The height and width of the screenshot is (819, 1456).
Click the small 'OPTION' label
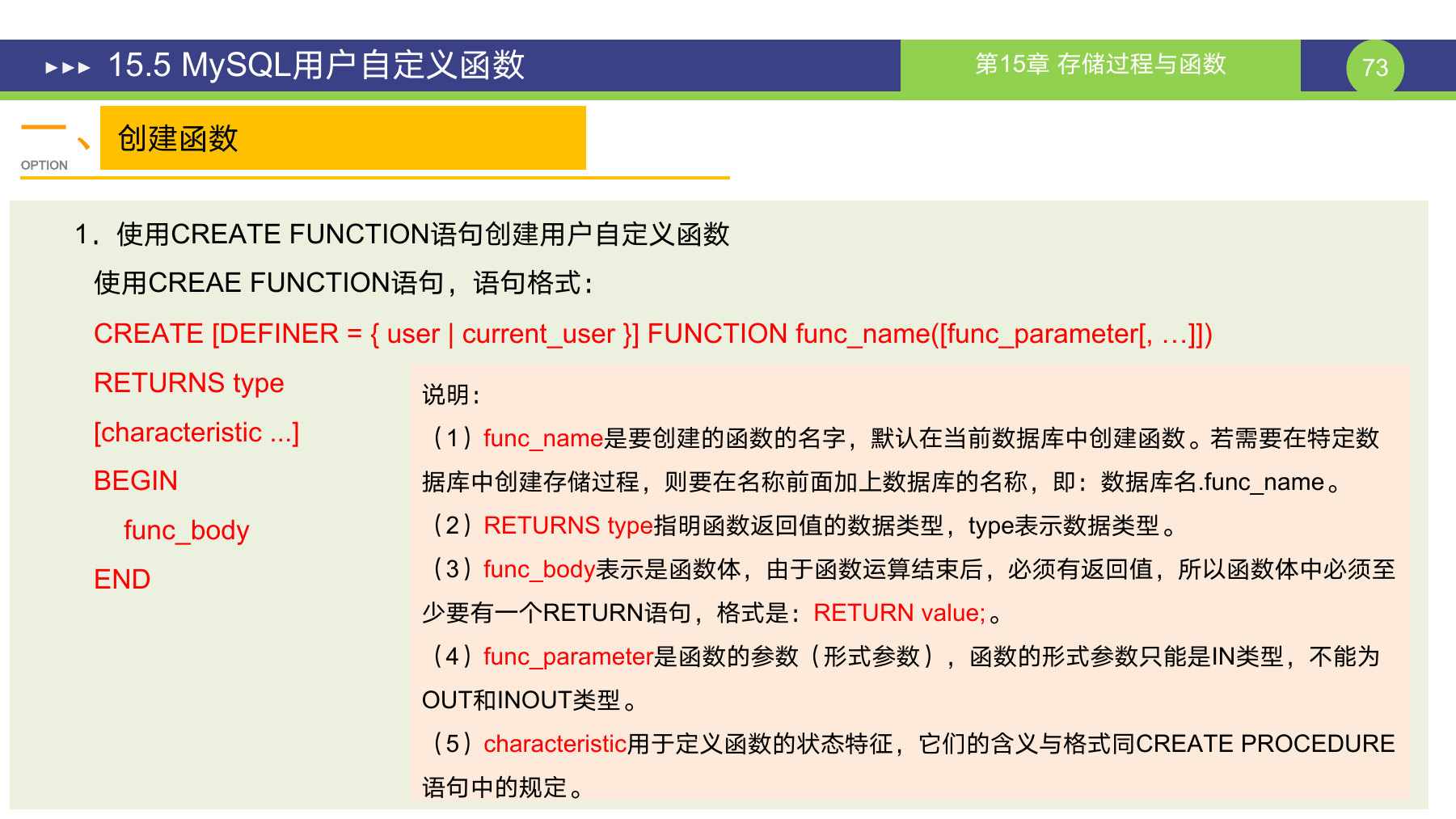44,165
